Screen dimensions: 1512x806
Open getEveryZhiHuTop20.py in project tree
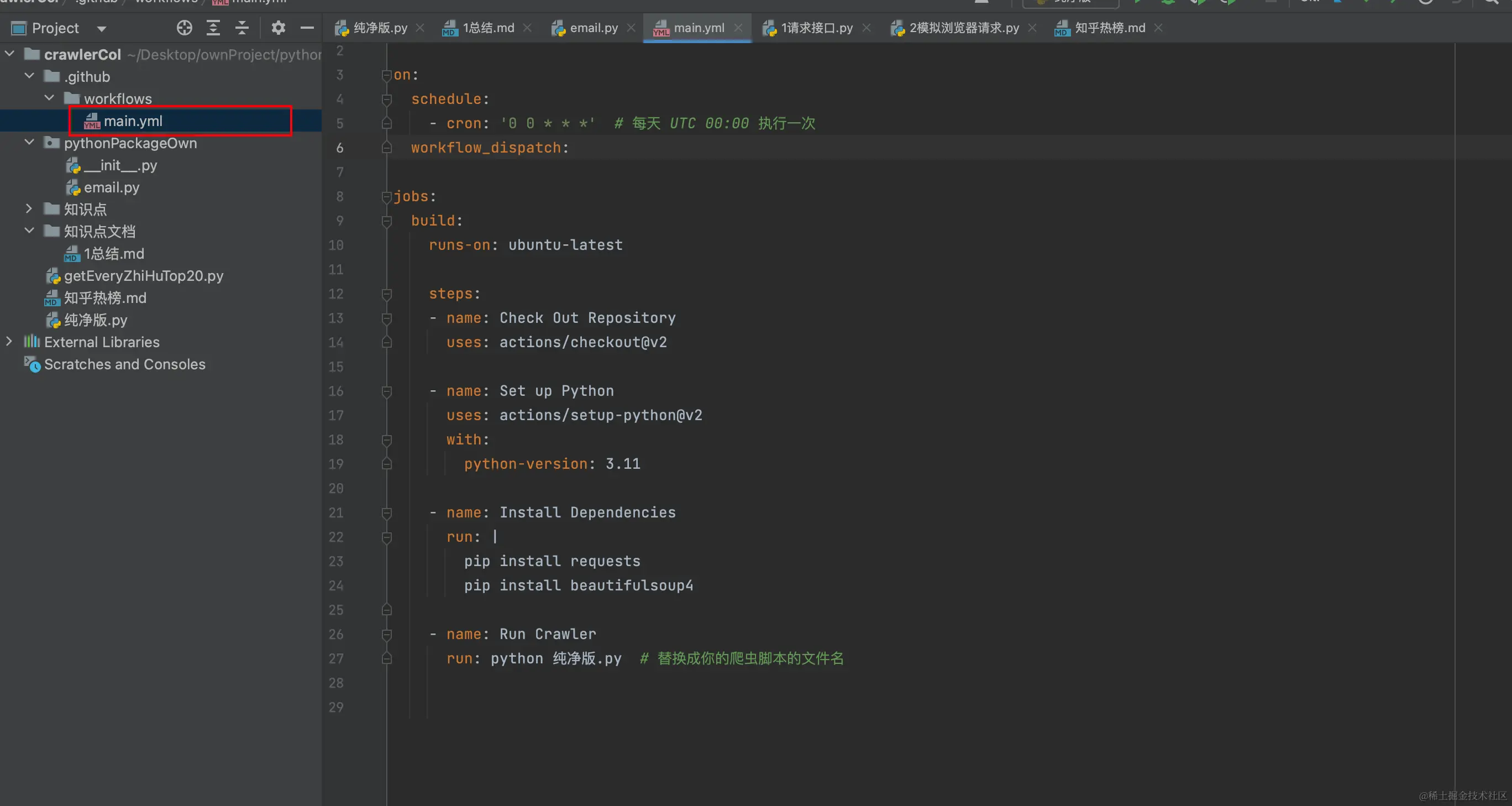pyautogui.click(x=143, y=275)
